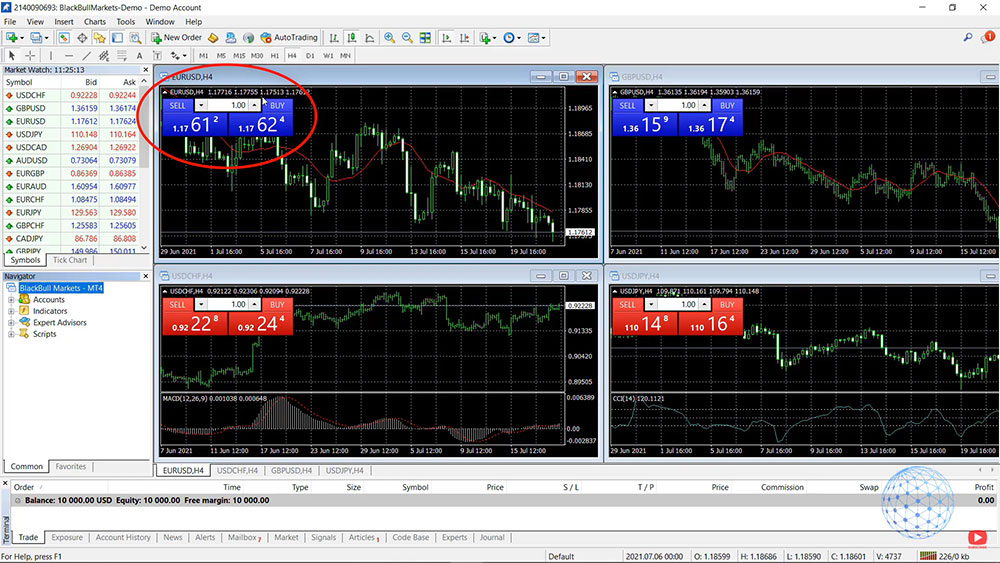Open a new chart via toolbar icon
This screenshot has width=1000, height=563.
pos(11,38)
